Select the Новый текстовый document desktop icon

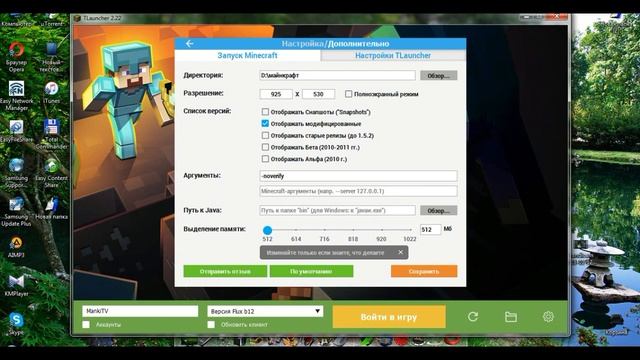51,57
